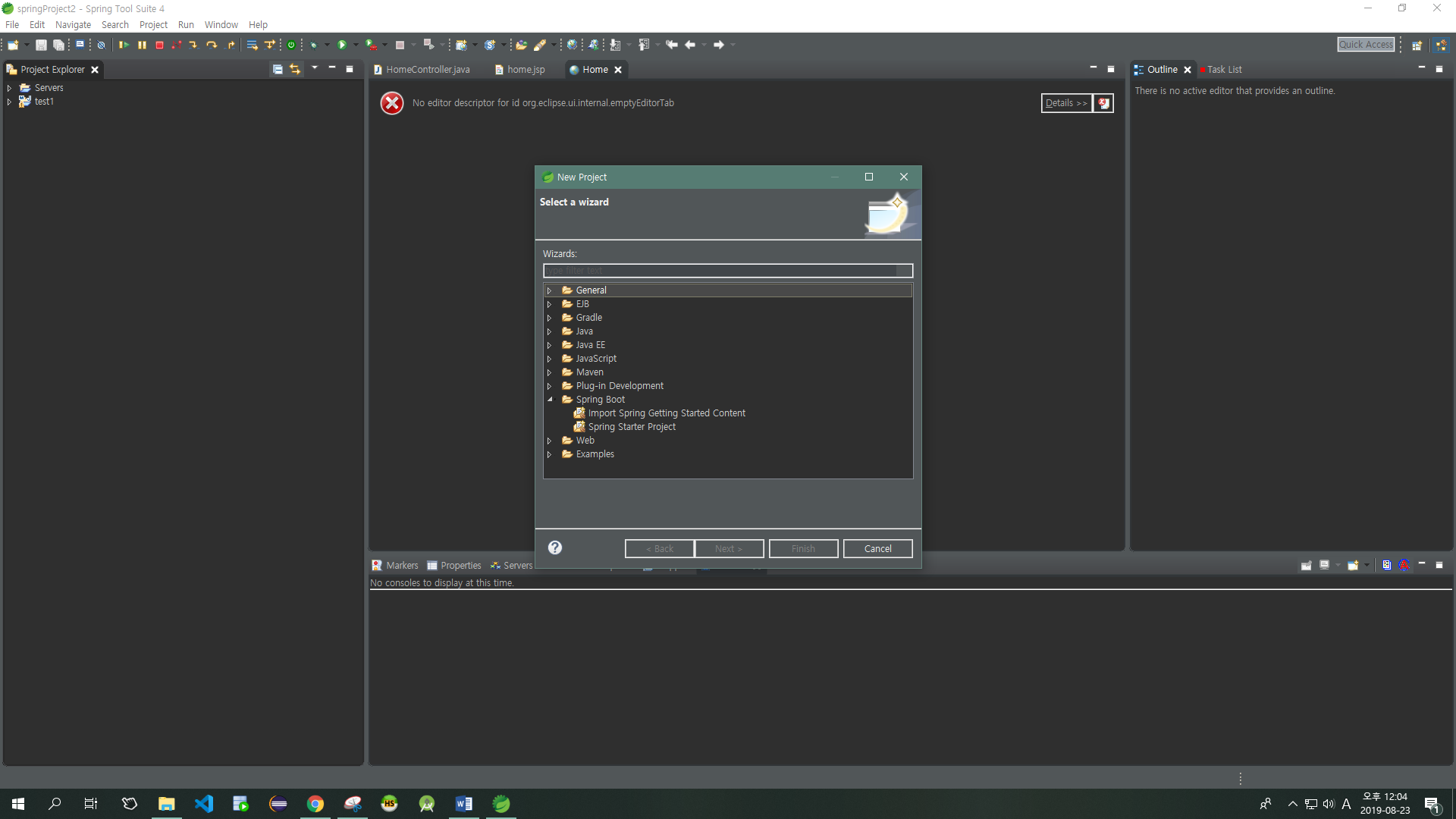Toggle Link with Editor in Project Explorer
1456x819 pixels.
click(x=295, y=69)
